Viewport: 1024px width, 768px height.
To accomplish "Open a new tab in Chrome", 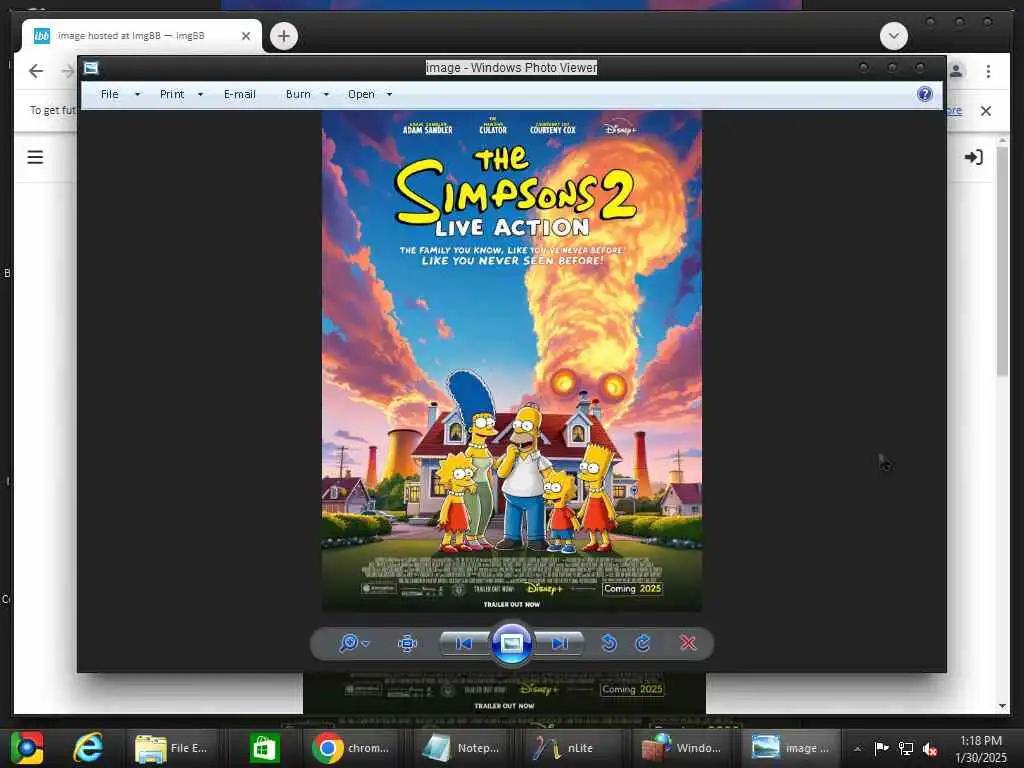I will point(283,36).
